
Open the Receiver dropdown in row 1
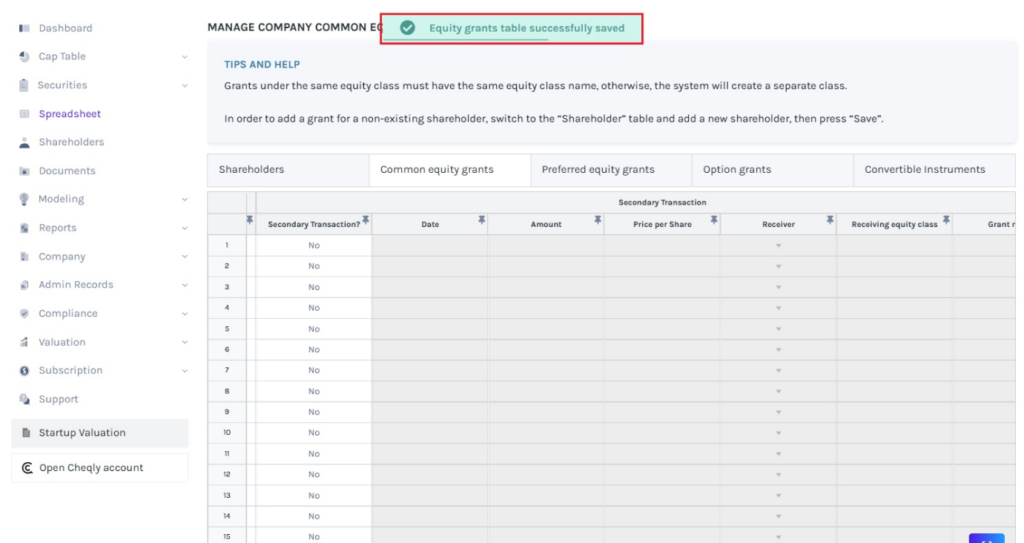coord(778,245)
